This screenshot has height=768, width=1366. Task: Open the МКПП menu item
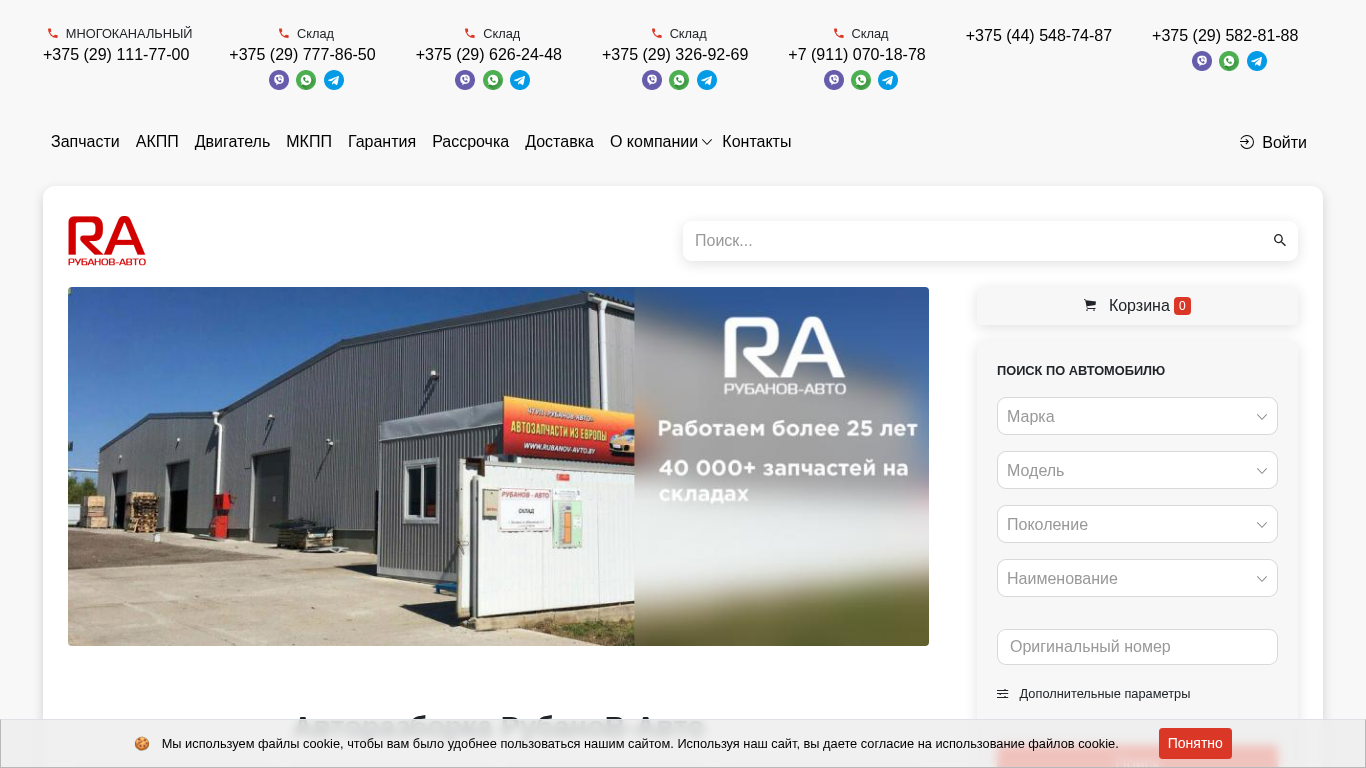[309, 142]
